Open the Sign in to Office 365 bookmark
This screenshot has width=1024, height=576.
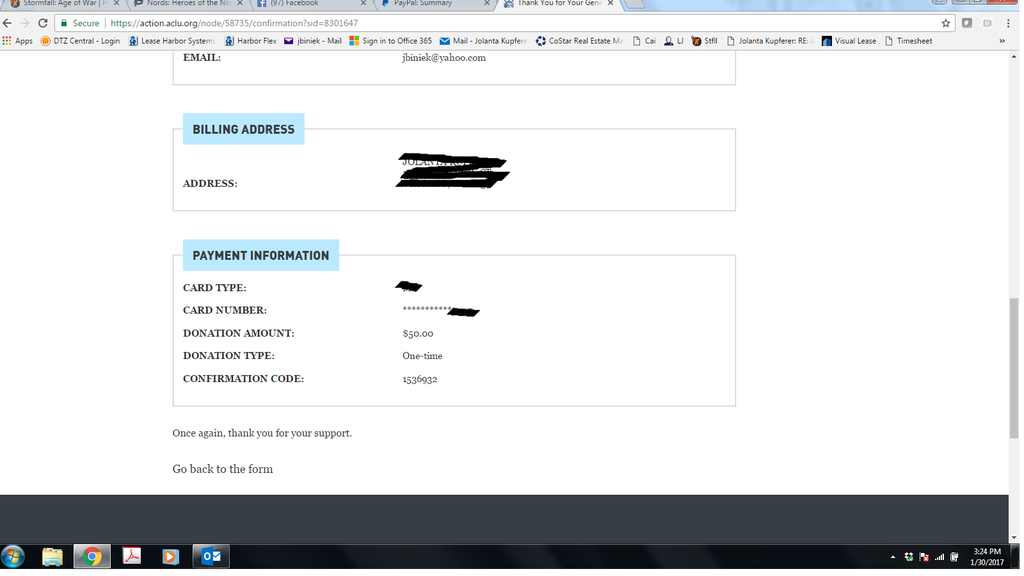(391, 40)
